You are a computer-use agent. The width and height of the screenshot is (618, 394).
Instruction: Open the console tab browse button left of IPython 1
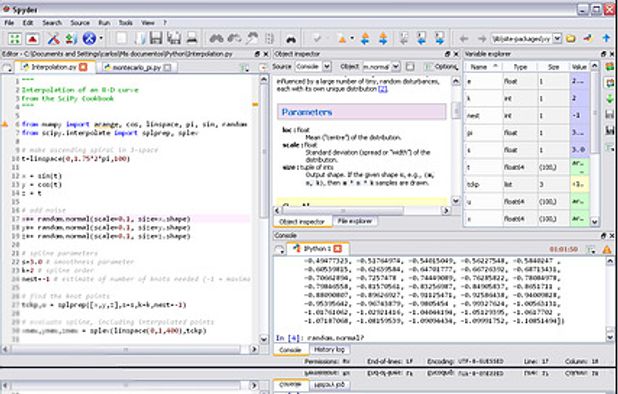pos(279,249)
